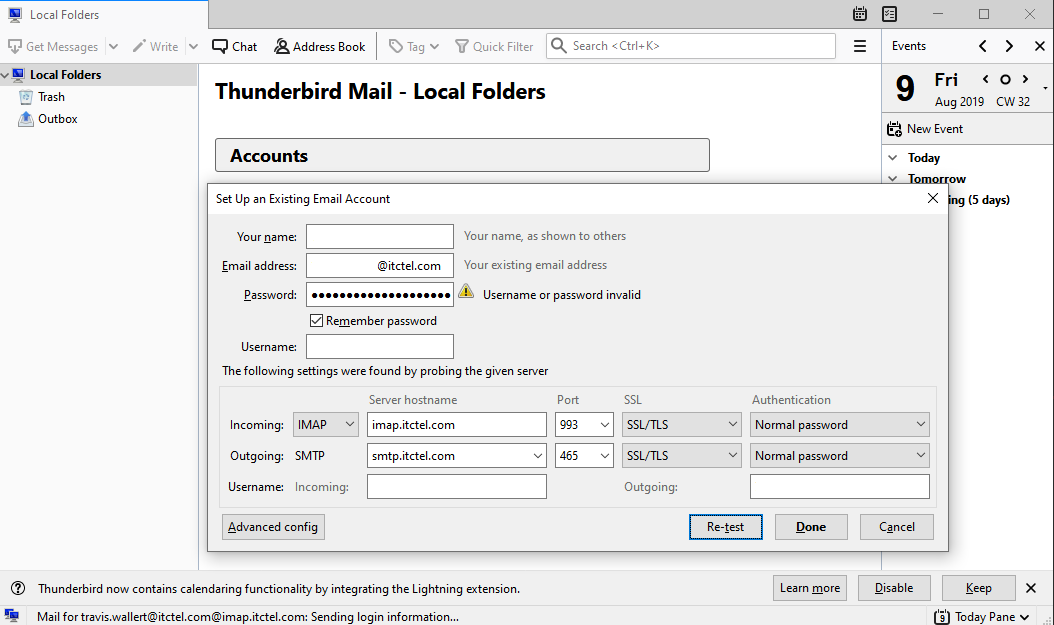Click the tasks tab icon in title bar
This screenshot has width=1054, height=625.
(890, 14)
